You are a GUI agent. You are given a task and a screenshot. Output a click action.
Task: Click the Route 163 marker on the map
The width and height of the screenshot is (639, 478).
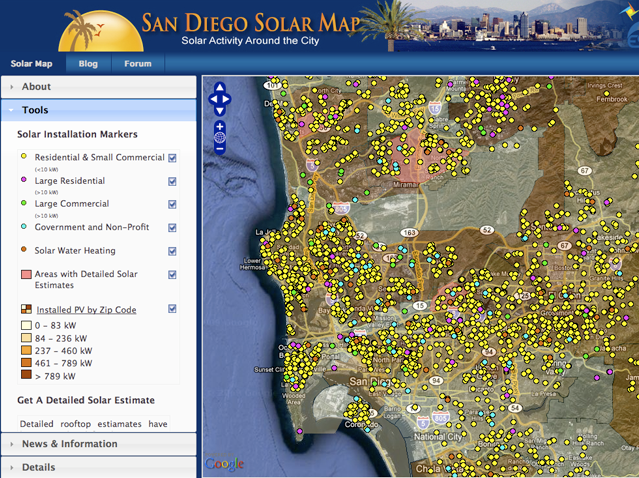(409, 233)
